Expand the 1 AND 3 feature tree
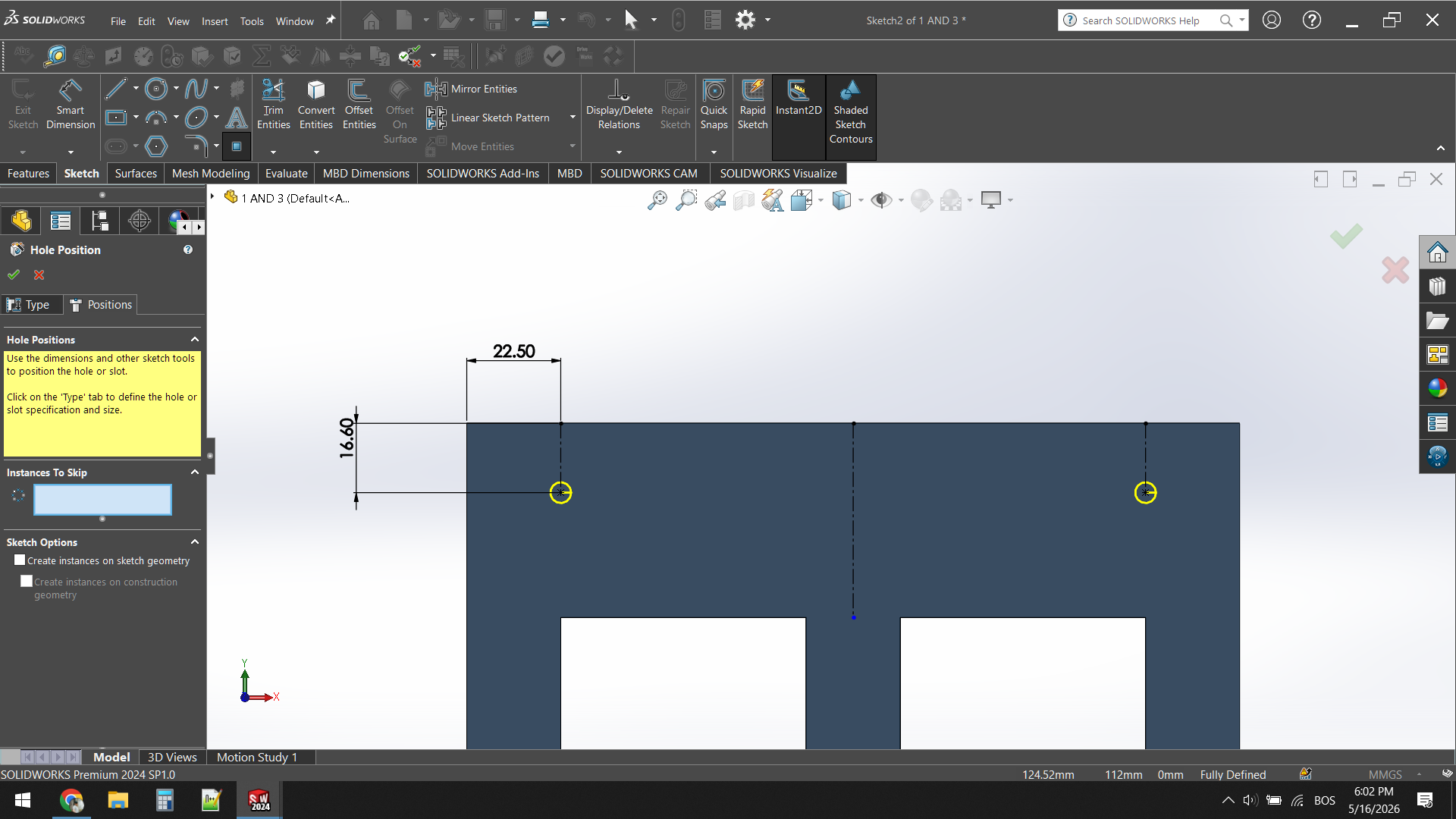Image resolution: width=1456 pixels, height=819 pixels. pyautogui.click(x=212, y=197)
